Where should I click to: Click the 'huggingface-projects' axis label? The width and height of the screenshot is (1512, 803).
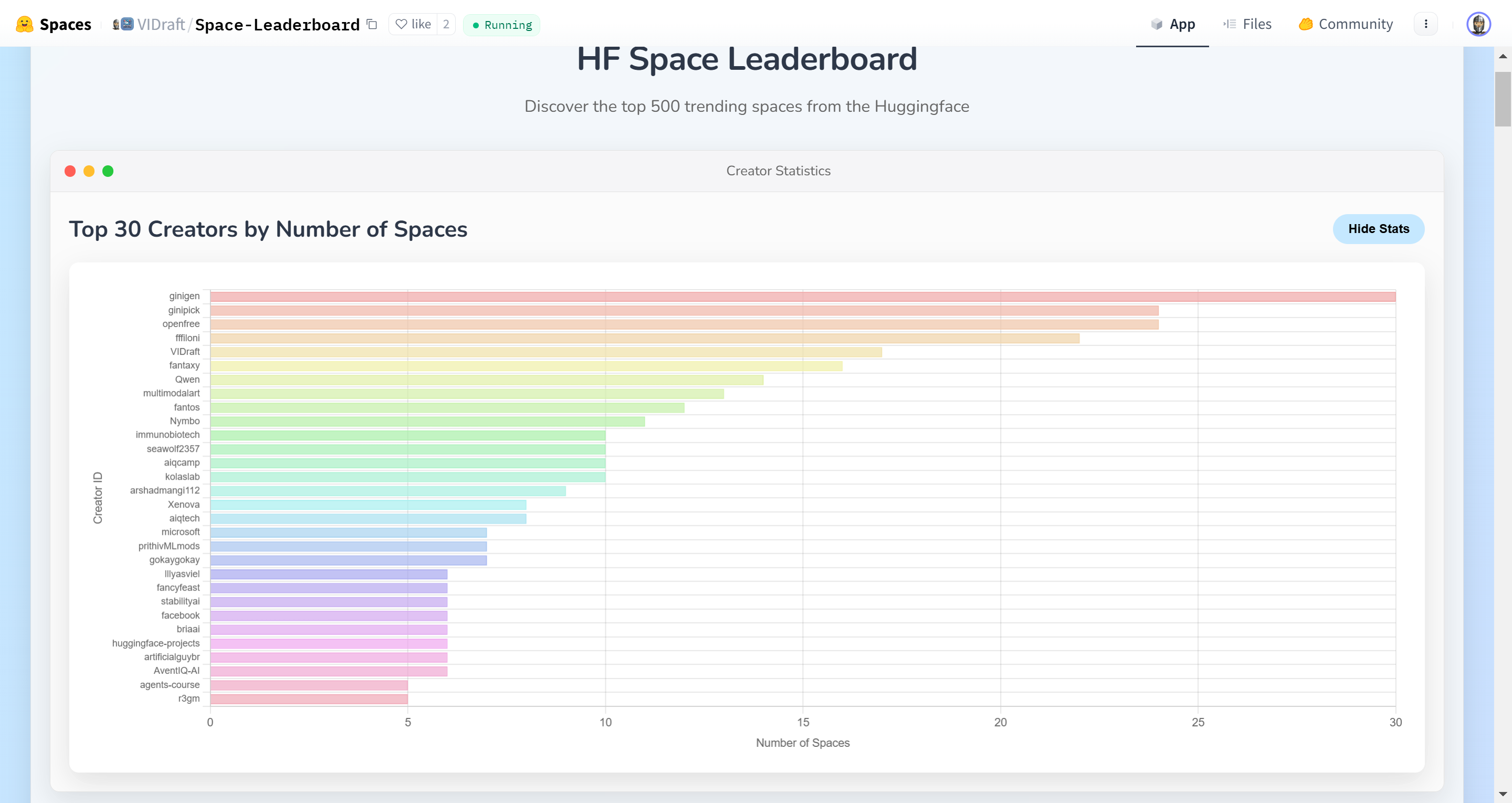pyautogui.click(x=155, y=643)
